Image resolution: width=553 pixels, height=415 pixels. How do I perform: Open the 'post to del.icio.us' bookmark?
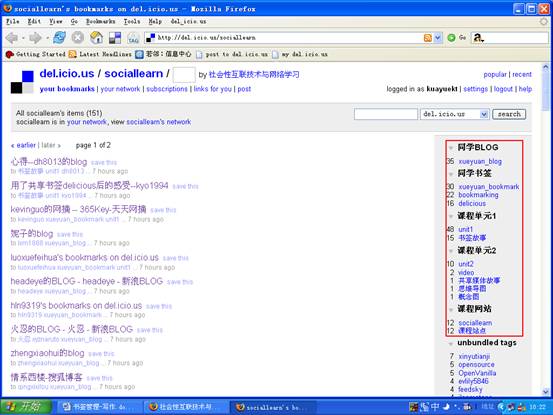pyautogui.click(x=232, y=54)
